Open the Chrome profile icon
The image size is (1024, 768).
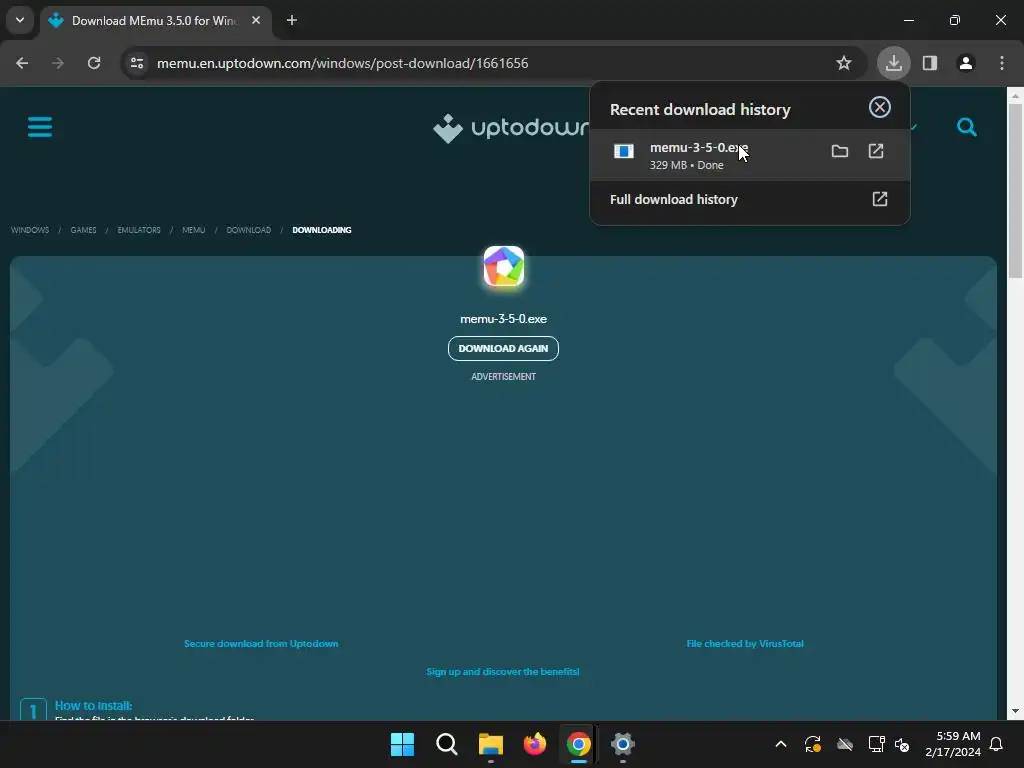(x=965, y=63)
